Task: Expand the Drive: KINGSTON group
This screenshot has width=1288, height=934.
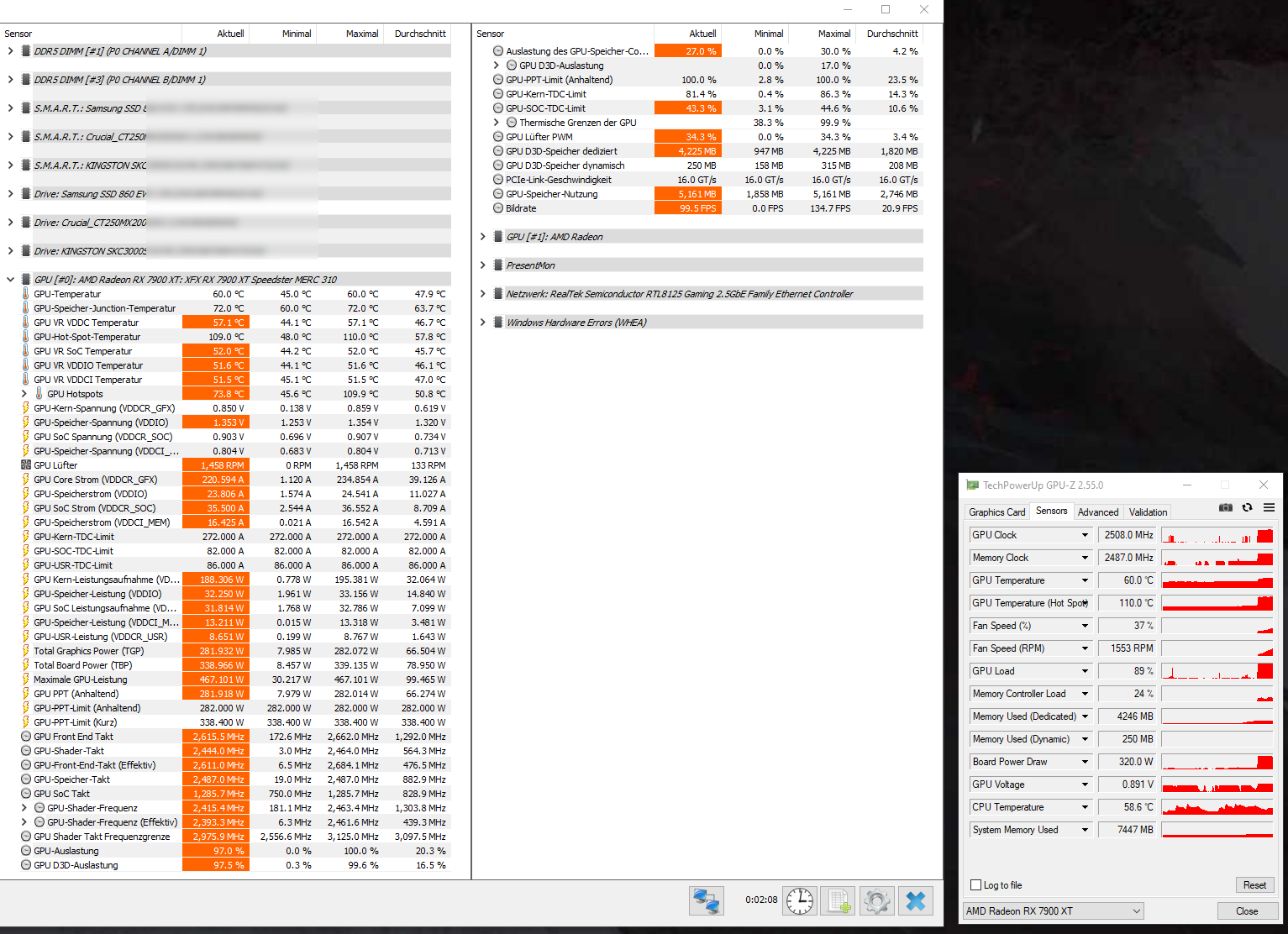Action: (x=10, y=251)
